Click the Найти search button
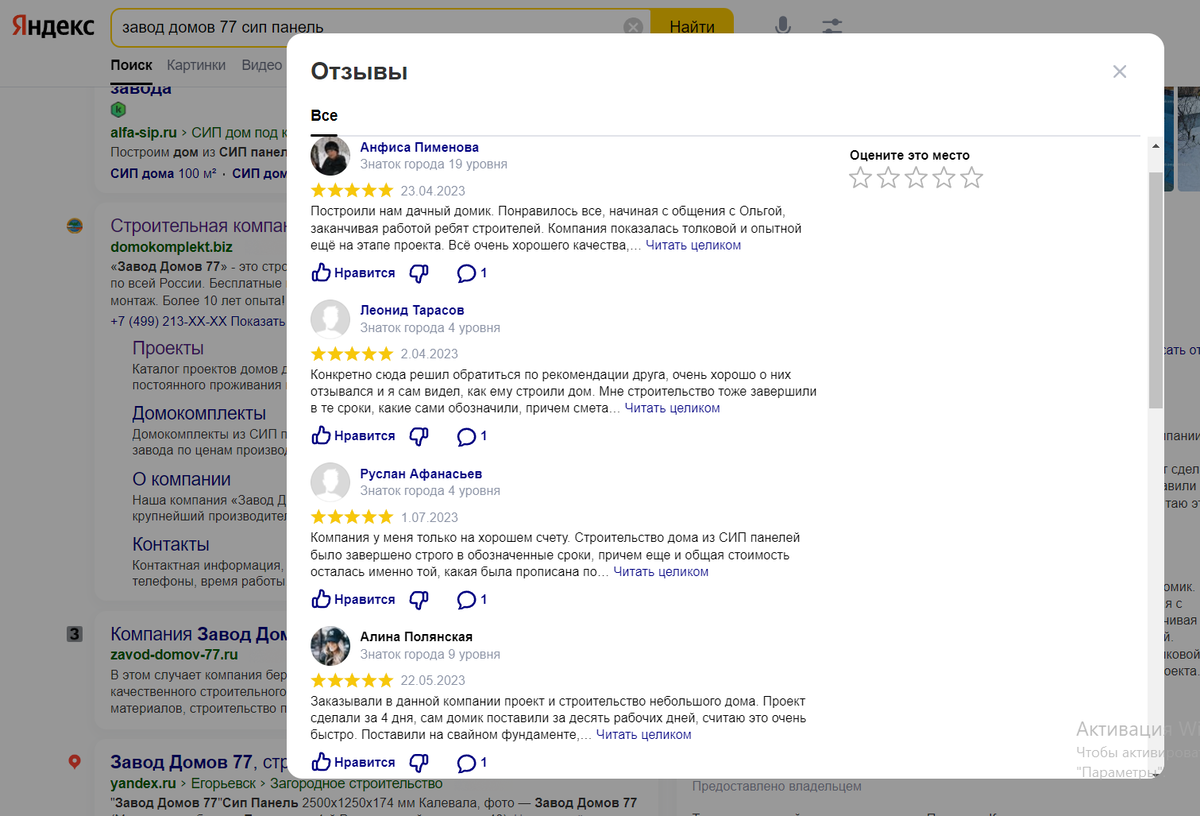1200x816 pixels. tap(692, 27)
